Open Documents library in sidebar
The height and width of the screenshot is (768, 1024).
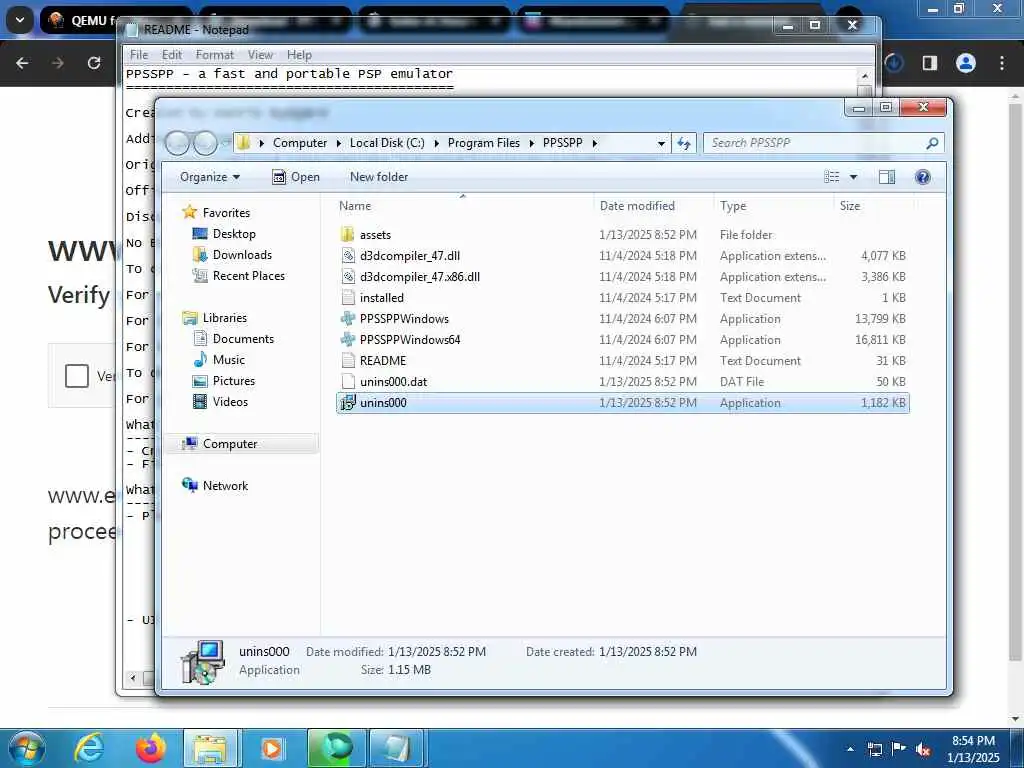click(x=234, y=338)
